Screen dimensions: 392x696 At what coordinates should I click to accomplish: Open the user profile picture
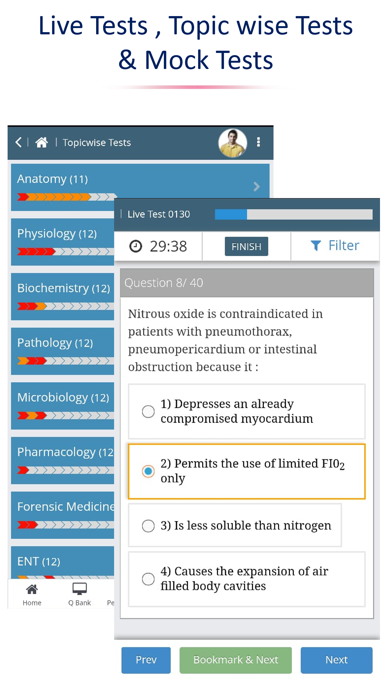[232, 143]
